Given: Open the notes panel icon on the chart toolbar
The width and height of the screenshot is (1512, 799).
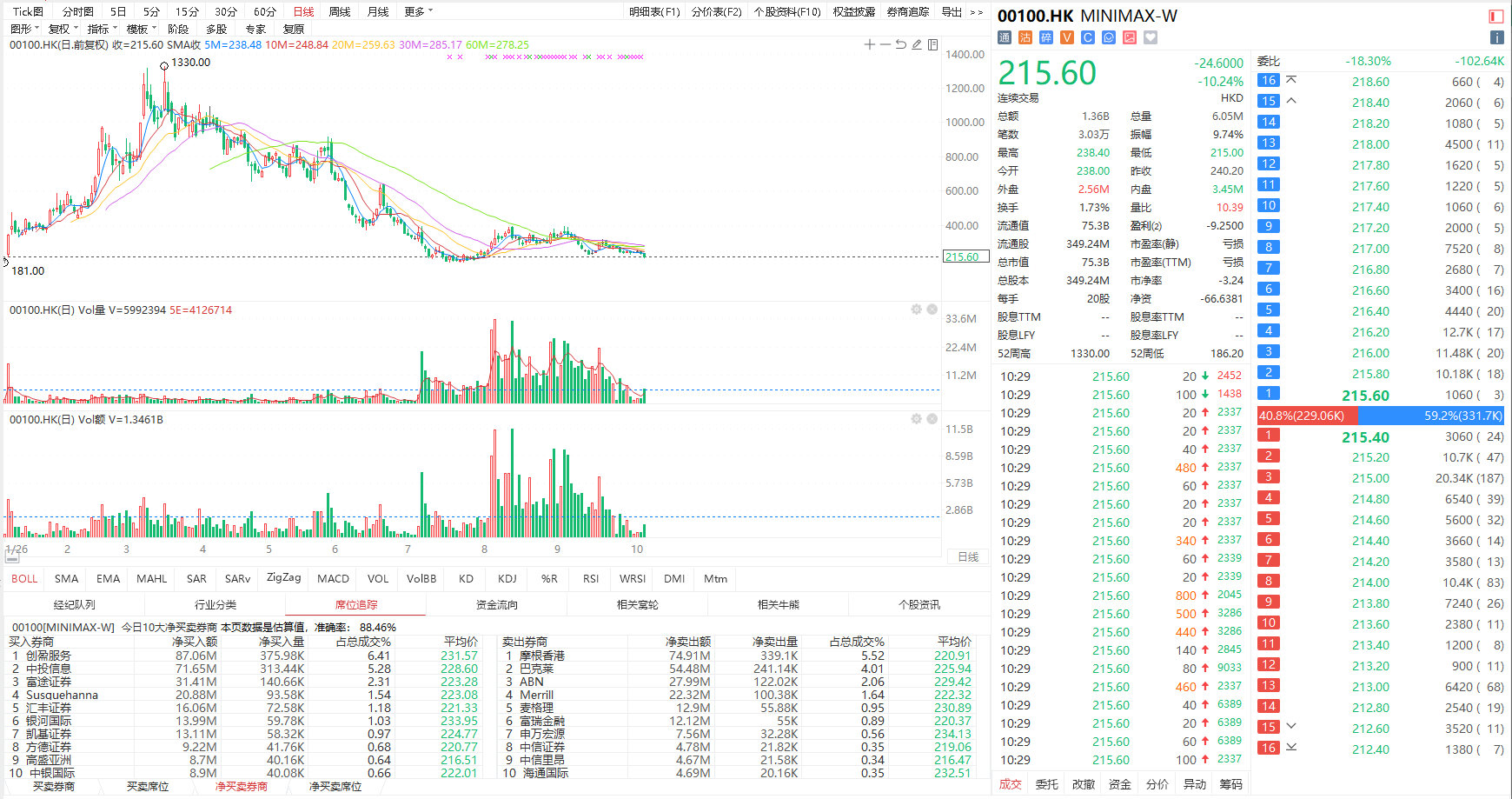Looking at the screenshot, I should pos(932,44).
